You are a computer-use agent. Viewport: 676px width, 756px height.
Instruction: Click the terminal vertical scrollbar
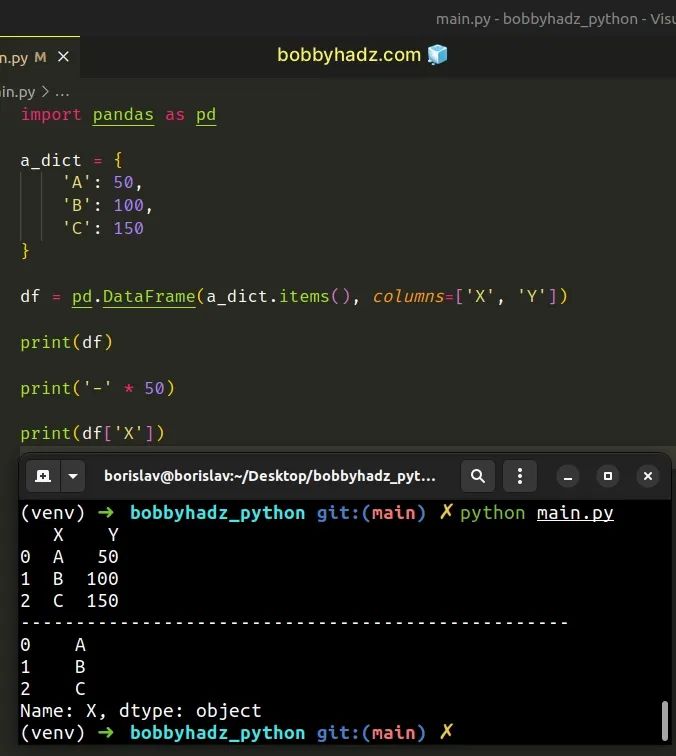pyautogui.click(x=665, y=720)
